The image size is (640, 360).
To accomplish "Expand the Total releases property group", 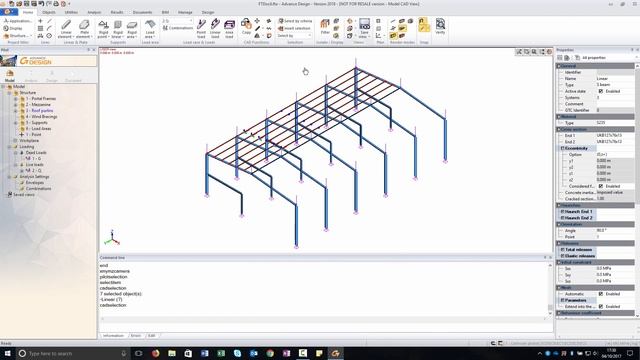I will (562, 249).
